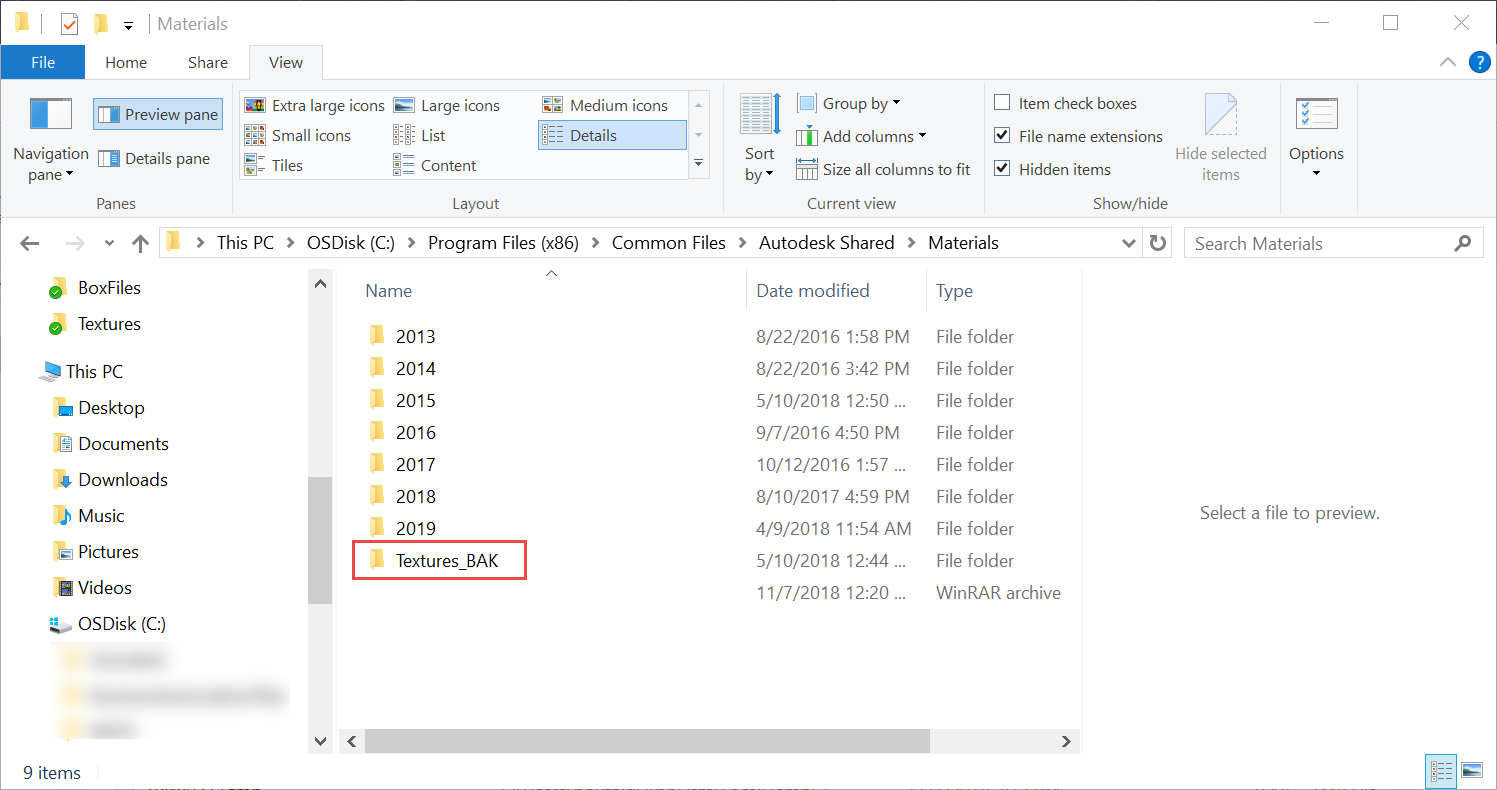Open Documents in navigation pane
This screenshot has width=1497, height=790.
click(123, 444)
